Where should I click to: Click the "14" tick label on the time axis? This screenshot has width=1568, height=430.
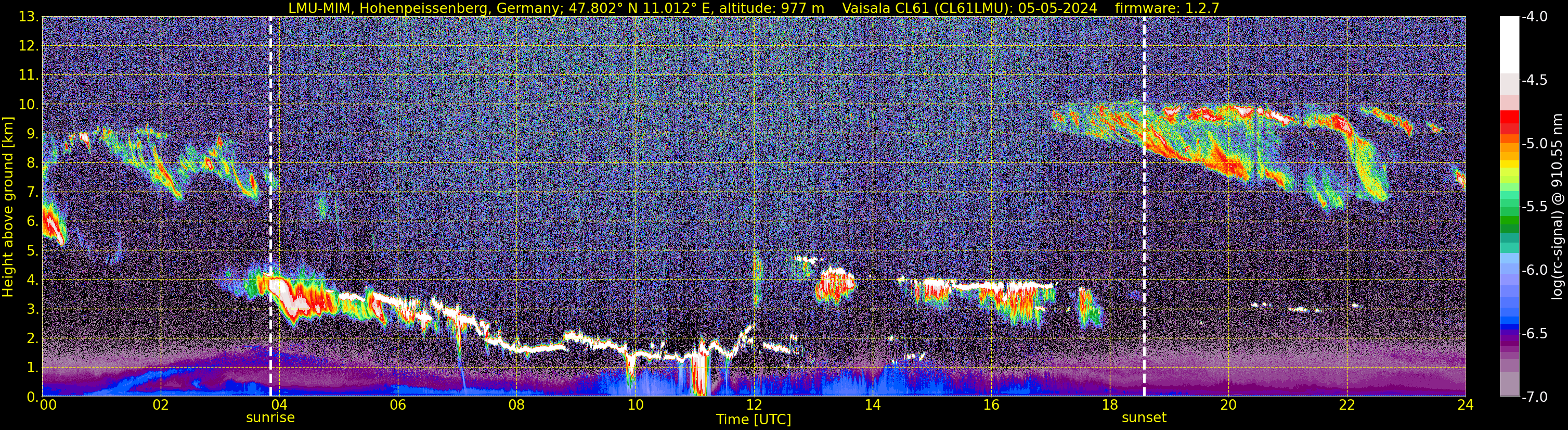[x=872, y=405]
